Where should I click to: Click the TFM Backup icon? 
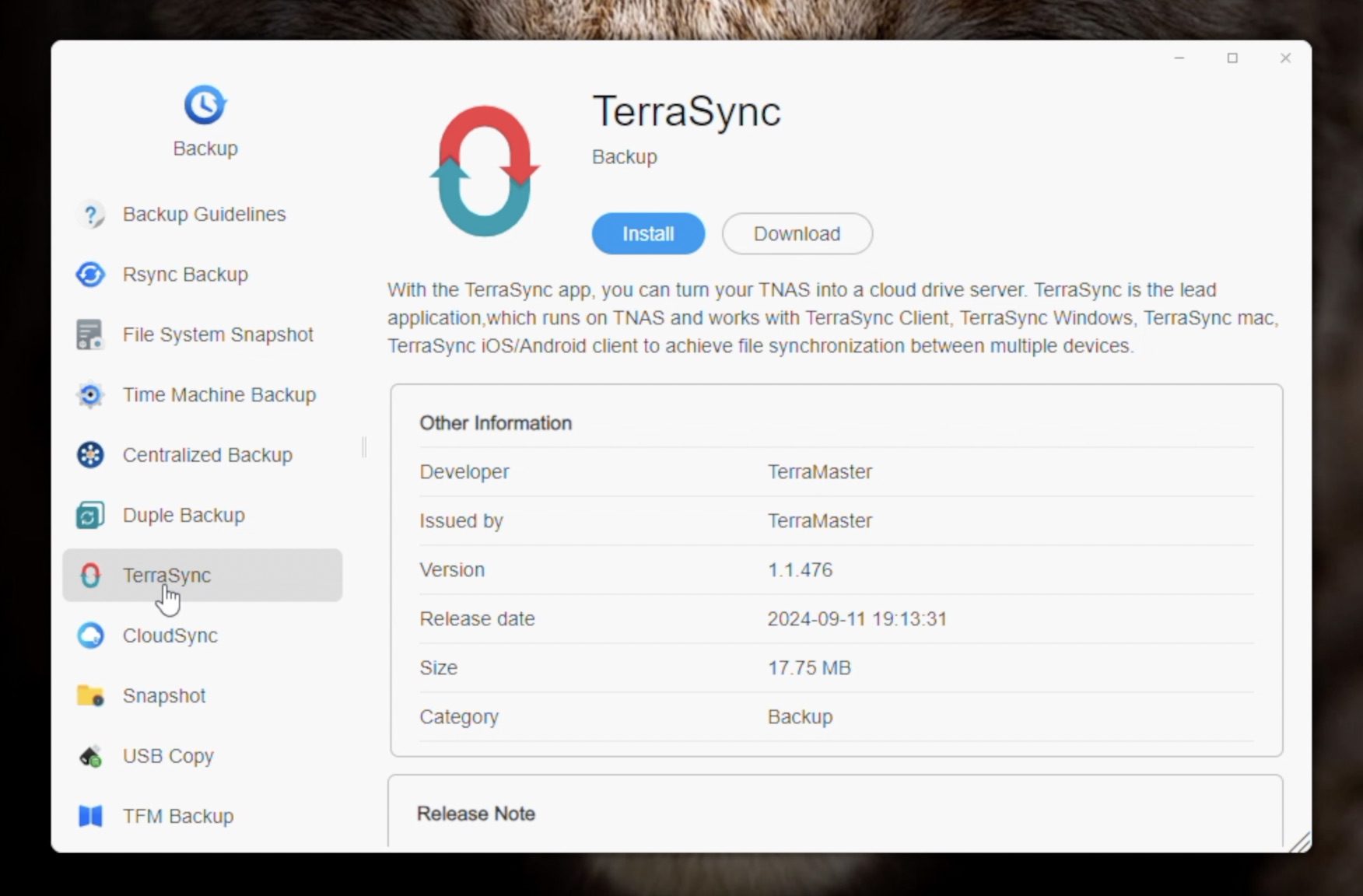coord(90,816)
